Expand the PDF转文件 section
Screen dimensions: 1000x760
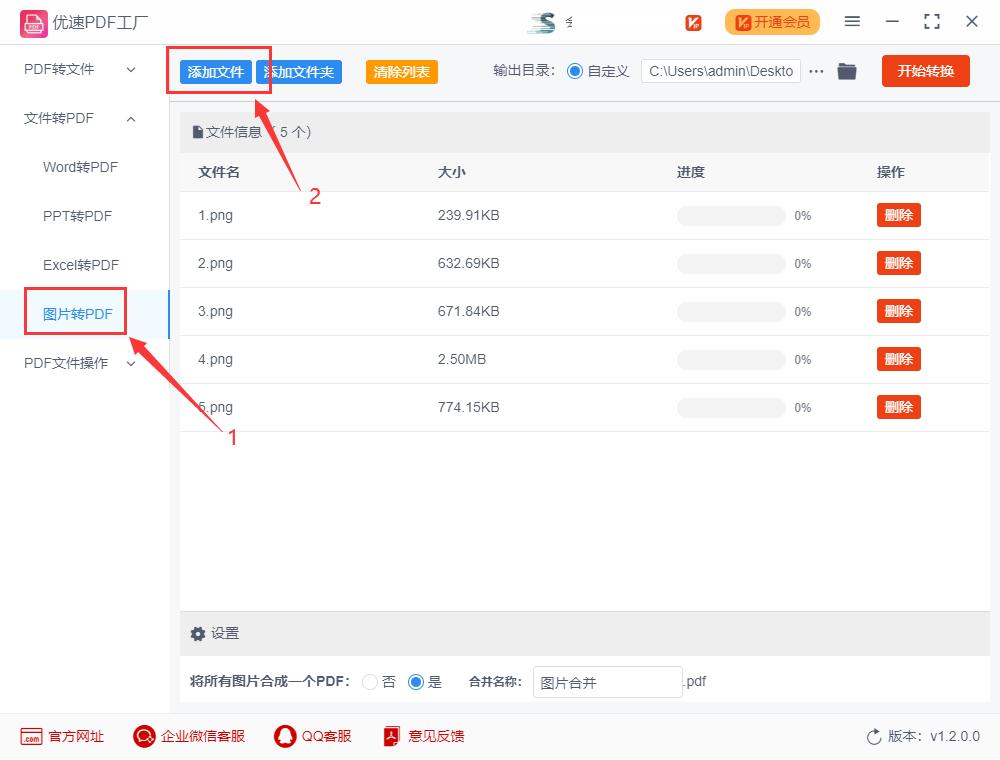point(62,69)
